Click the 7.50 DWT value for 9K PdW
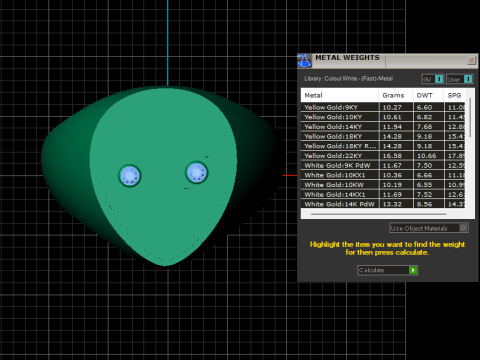480x360 pixels. (x=424, y=165)
